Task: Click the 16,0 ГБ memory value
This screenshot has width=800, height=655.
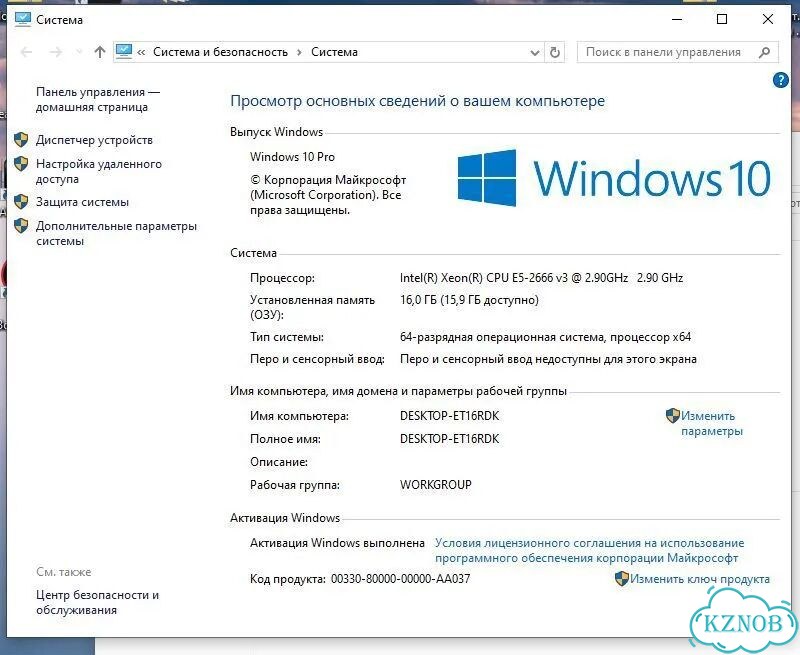Action: (469, 300)
